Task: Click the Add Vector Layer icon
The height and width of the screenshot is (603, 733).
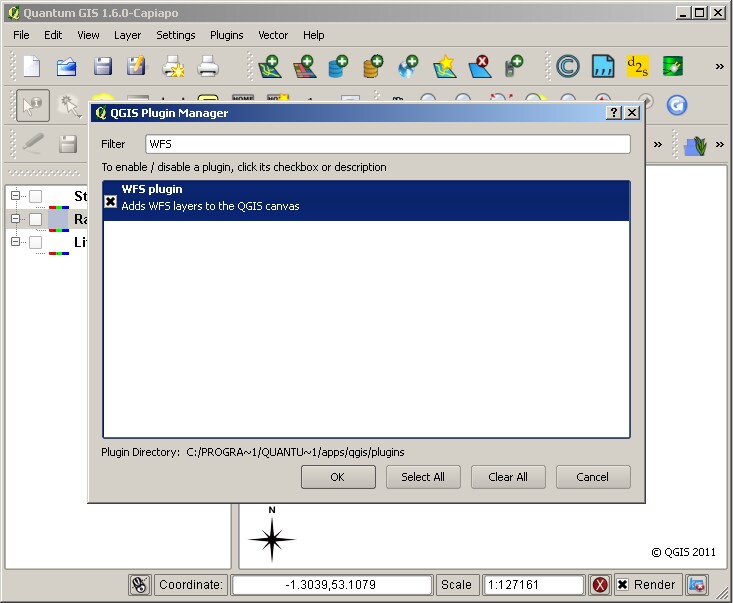Action: click(270, 66)
